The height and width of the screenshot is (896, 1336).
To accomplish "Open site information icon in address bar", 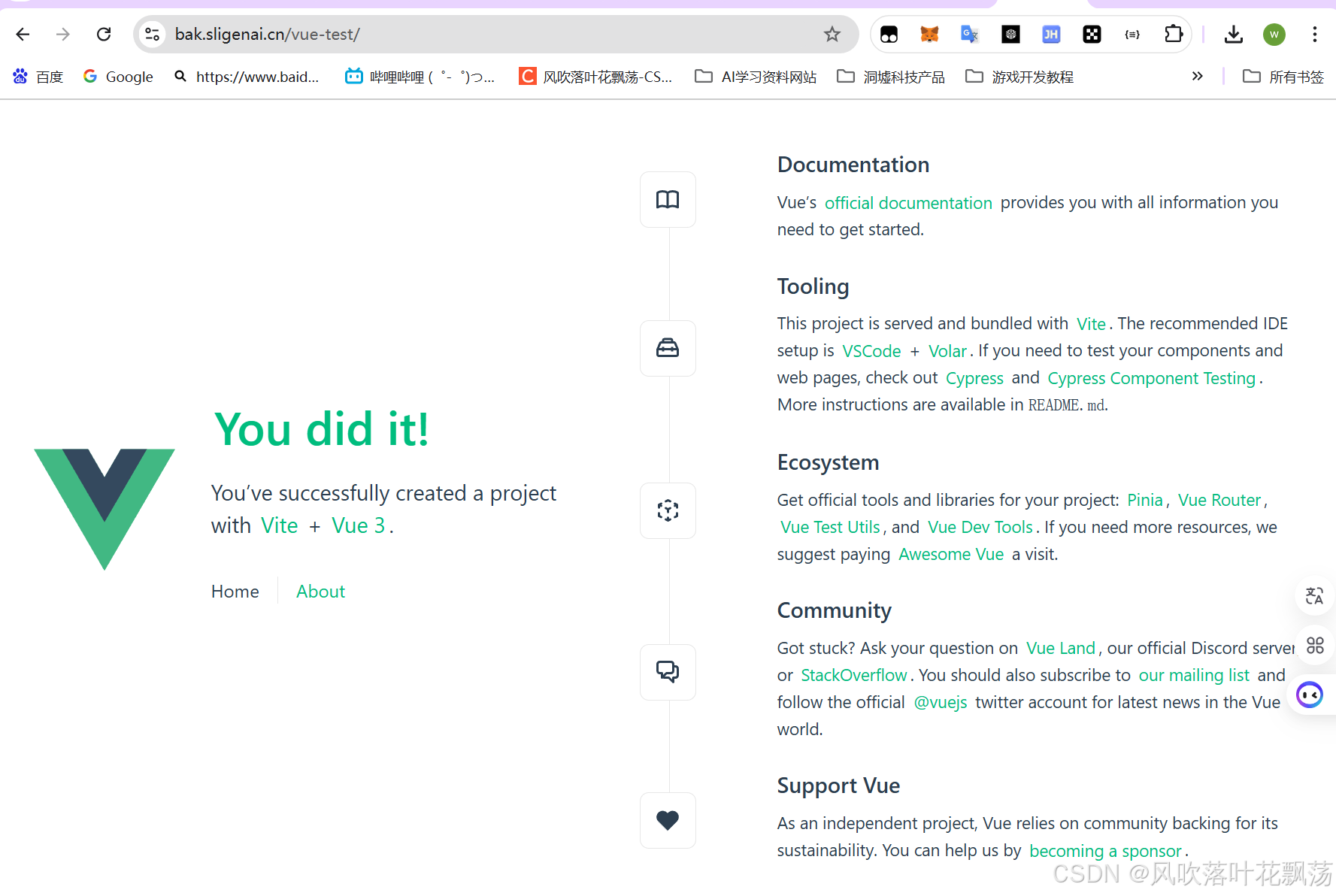I will [x=153, y=34].
